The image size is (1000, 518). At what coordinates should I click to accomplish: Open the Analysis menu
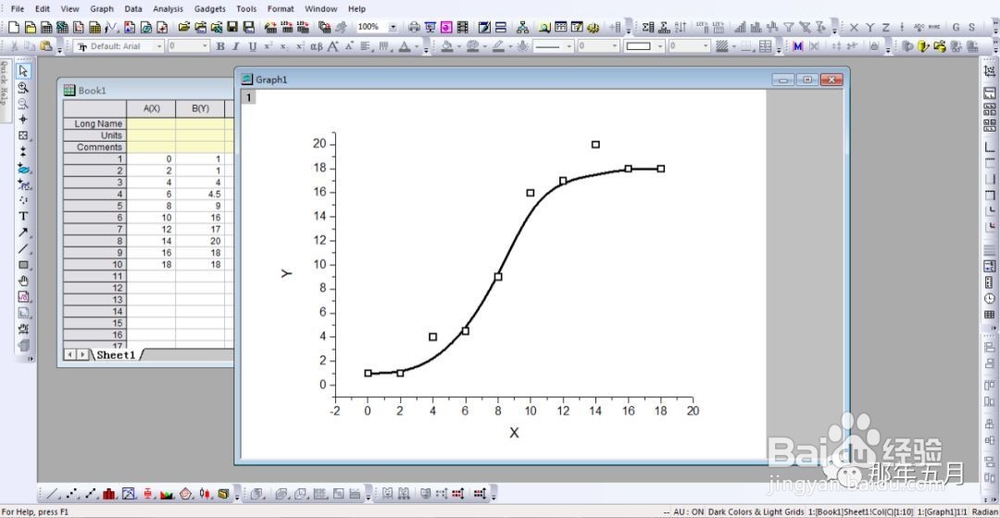[x=168, y=9]
